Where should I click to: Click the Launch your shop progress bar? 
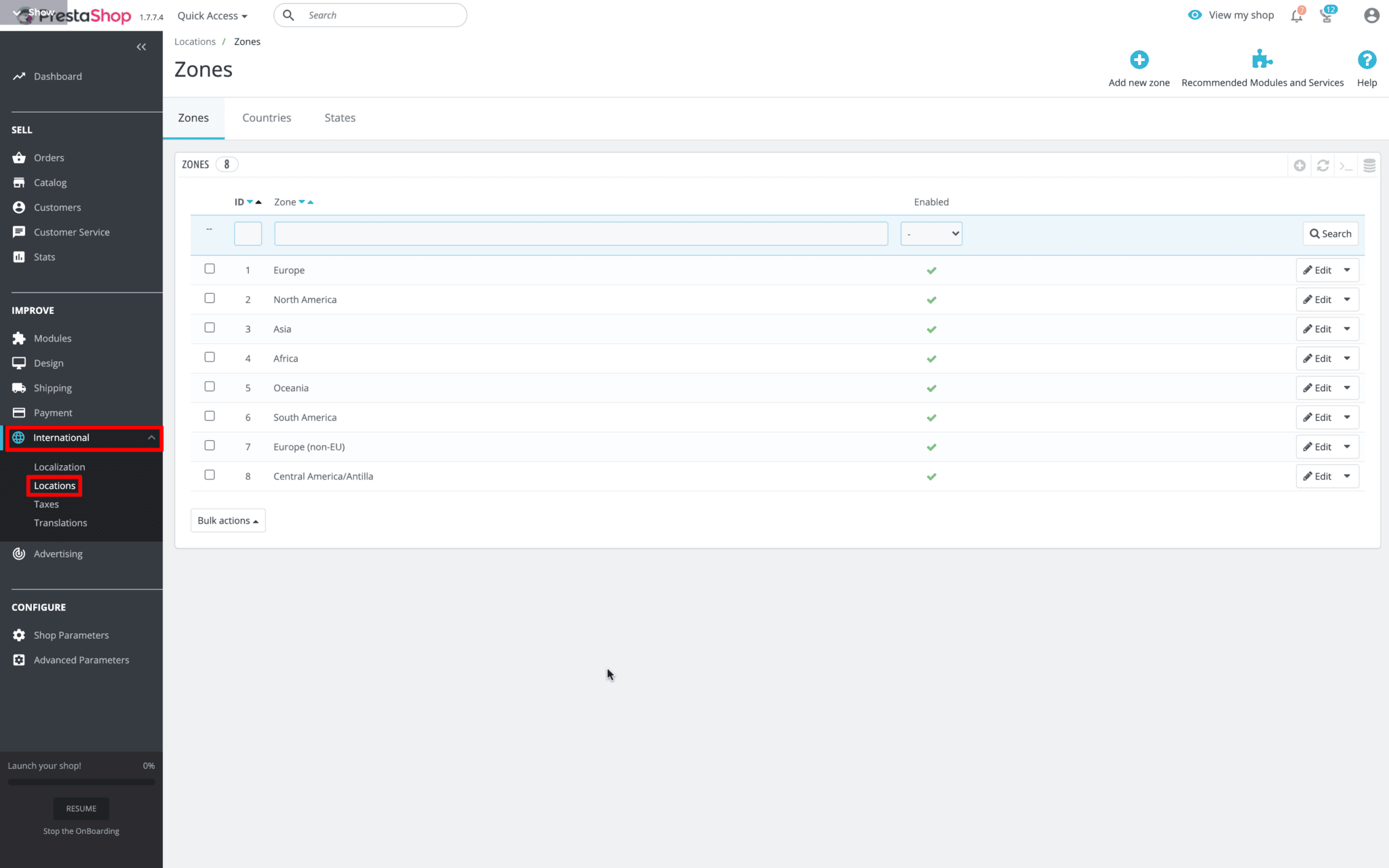(x=81, y=782)
